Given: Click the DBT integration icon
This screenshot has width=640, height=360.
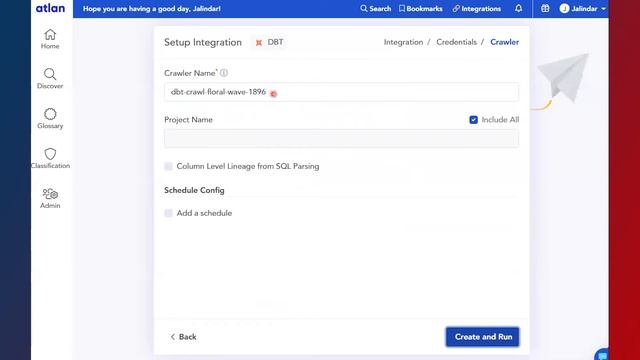Looking at the screenshot, I should [x=258, y=42].
